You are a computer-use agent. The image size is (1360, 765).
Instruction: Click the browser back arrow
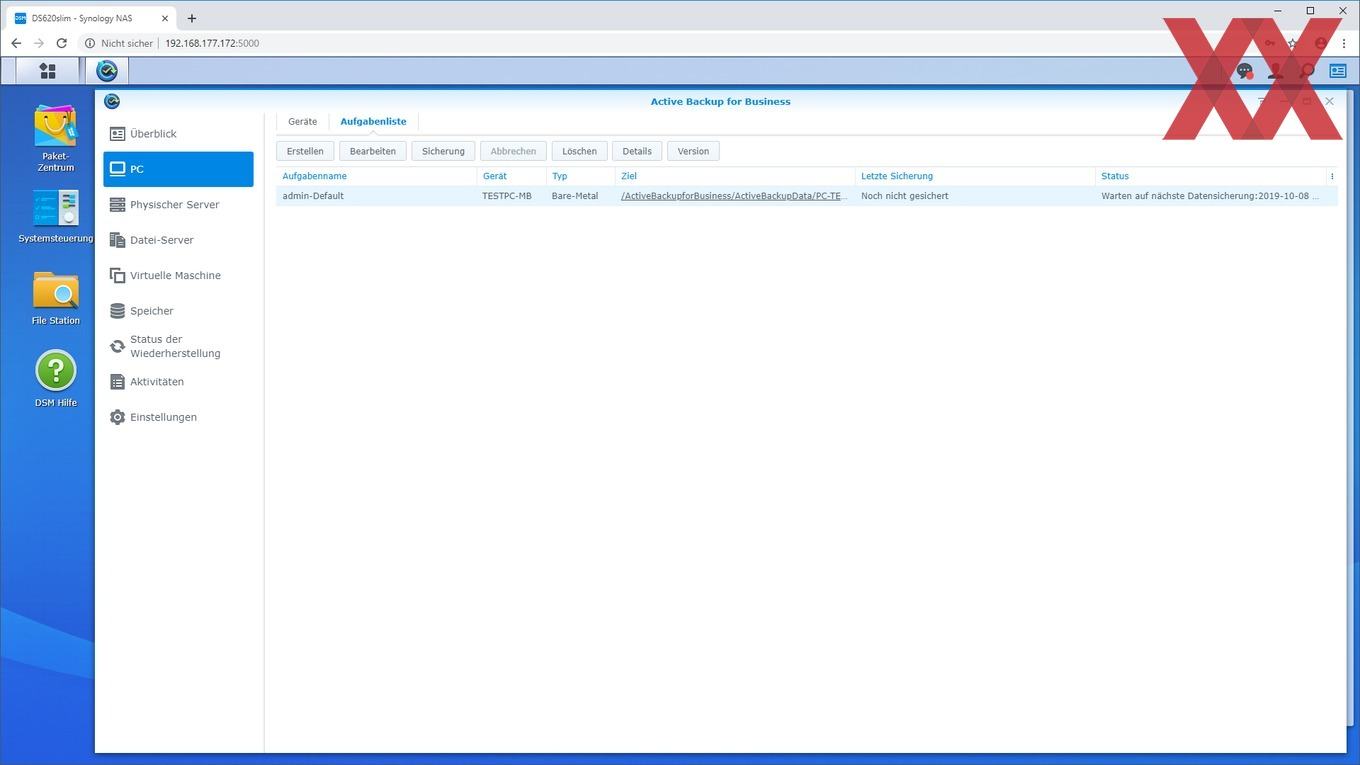coord(16,43)
